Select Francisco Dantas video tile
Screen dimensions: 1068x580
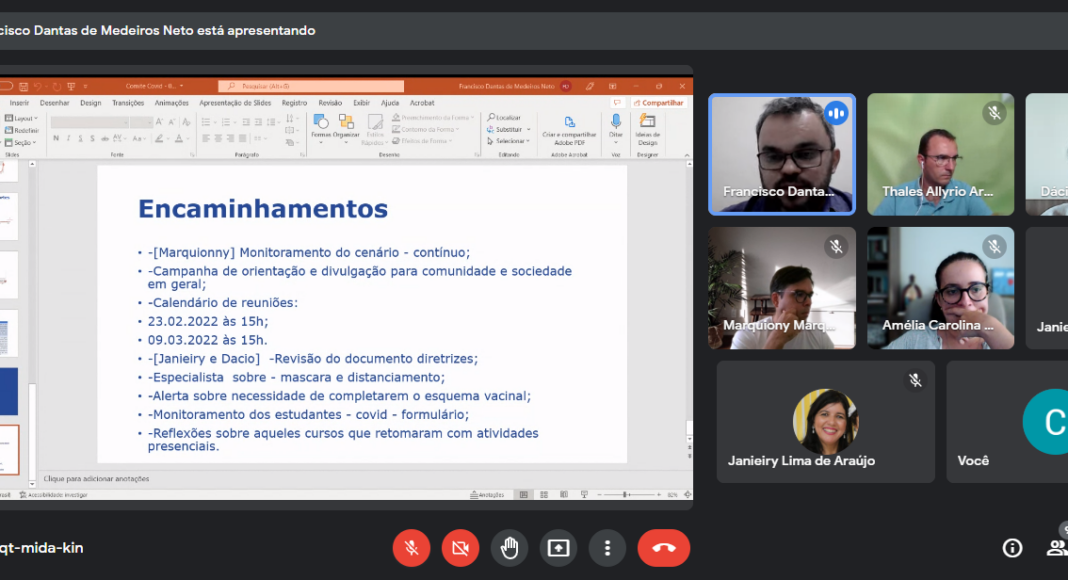tap(782, 155)
